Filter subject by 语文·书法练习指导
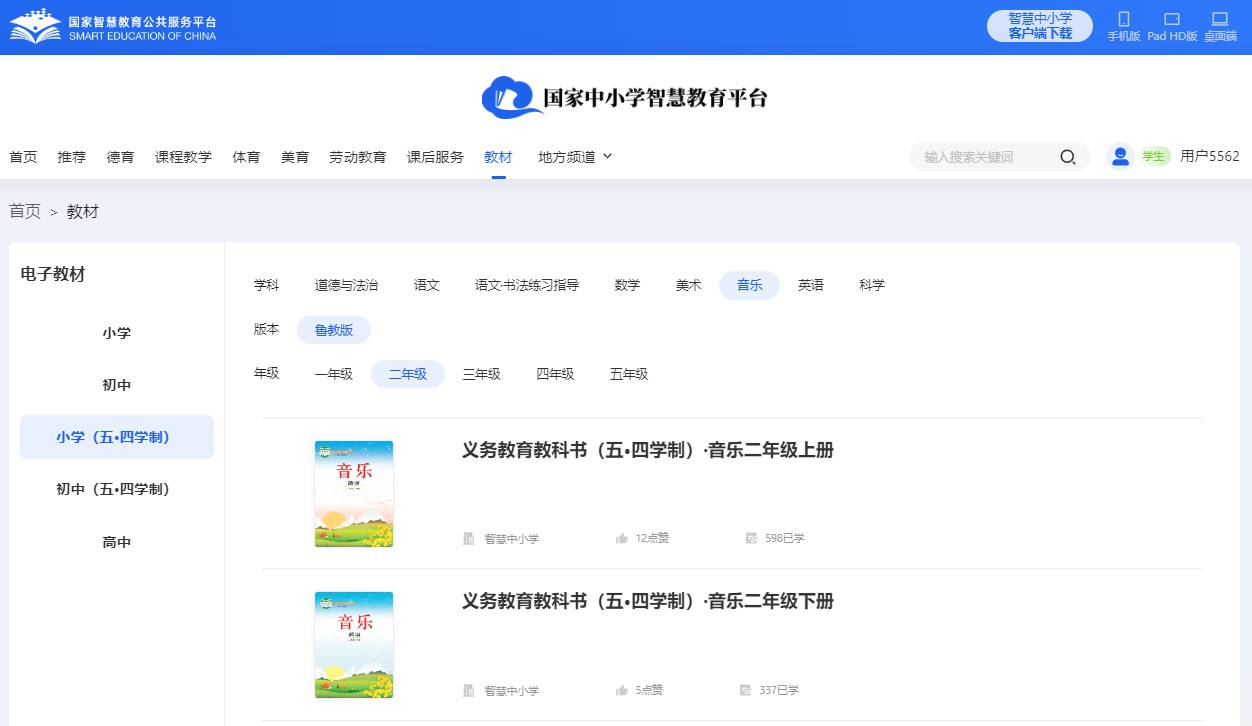1252x726 pixels. [527, 285]
